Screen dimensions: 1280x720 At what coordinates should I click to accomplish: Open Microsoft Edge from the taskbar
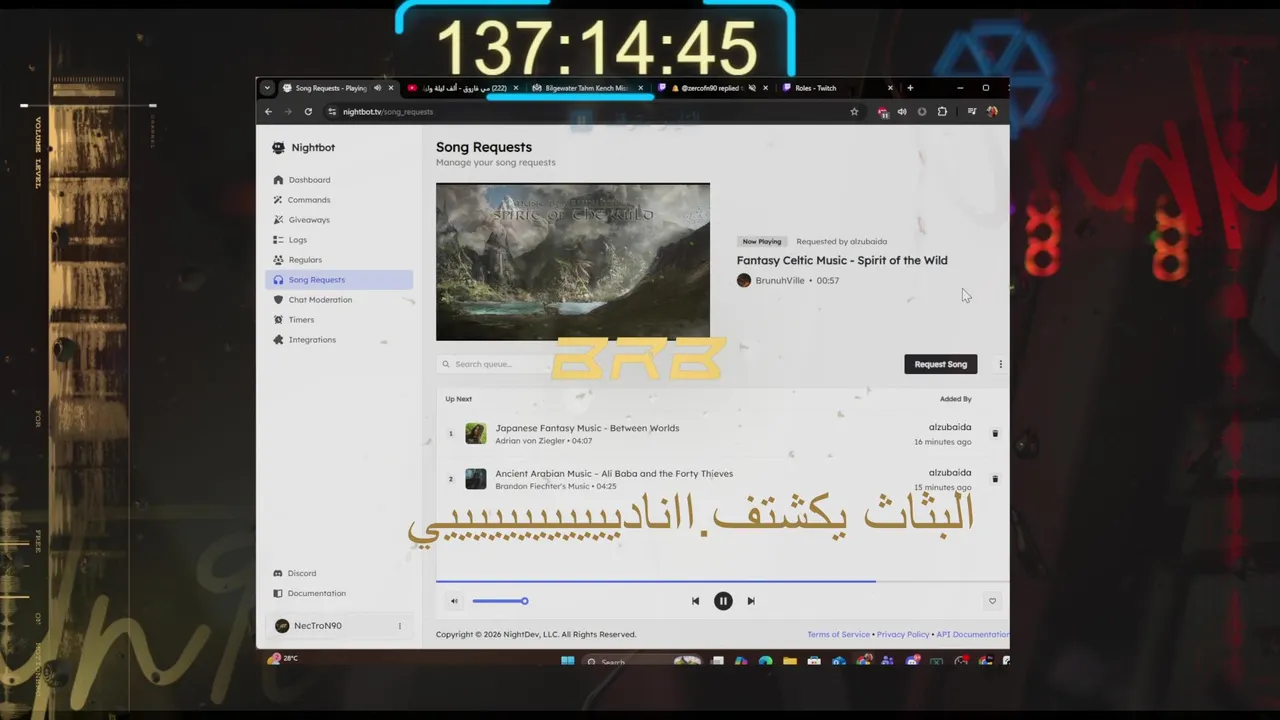tap(765, 661)
